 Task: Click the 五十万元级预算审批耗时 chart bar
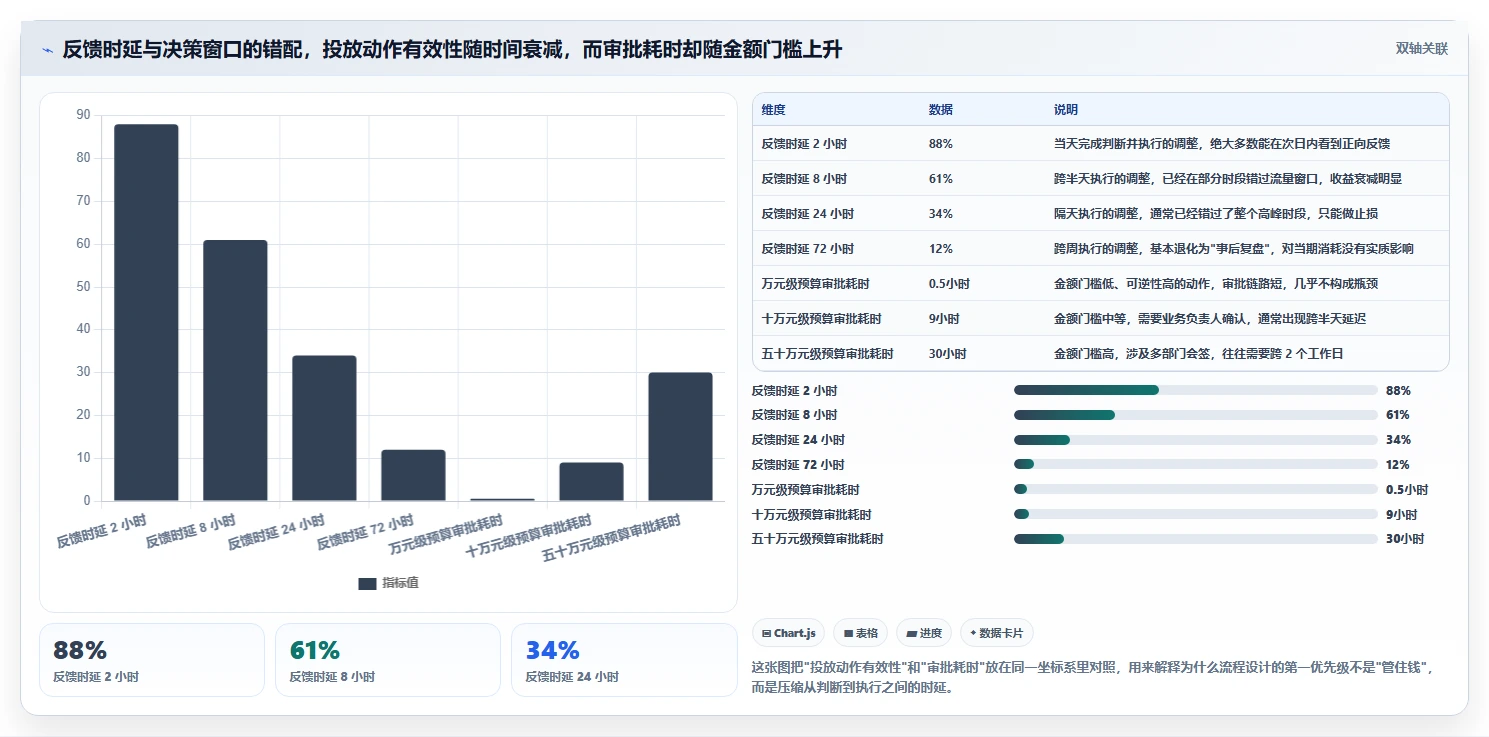pyautogui.click(x=680, y=436)
